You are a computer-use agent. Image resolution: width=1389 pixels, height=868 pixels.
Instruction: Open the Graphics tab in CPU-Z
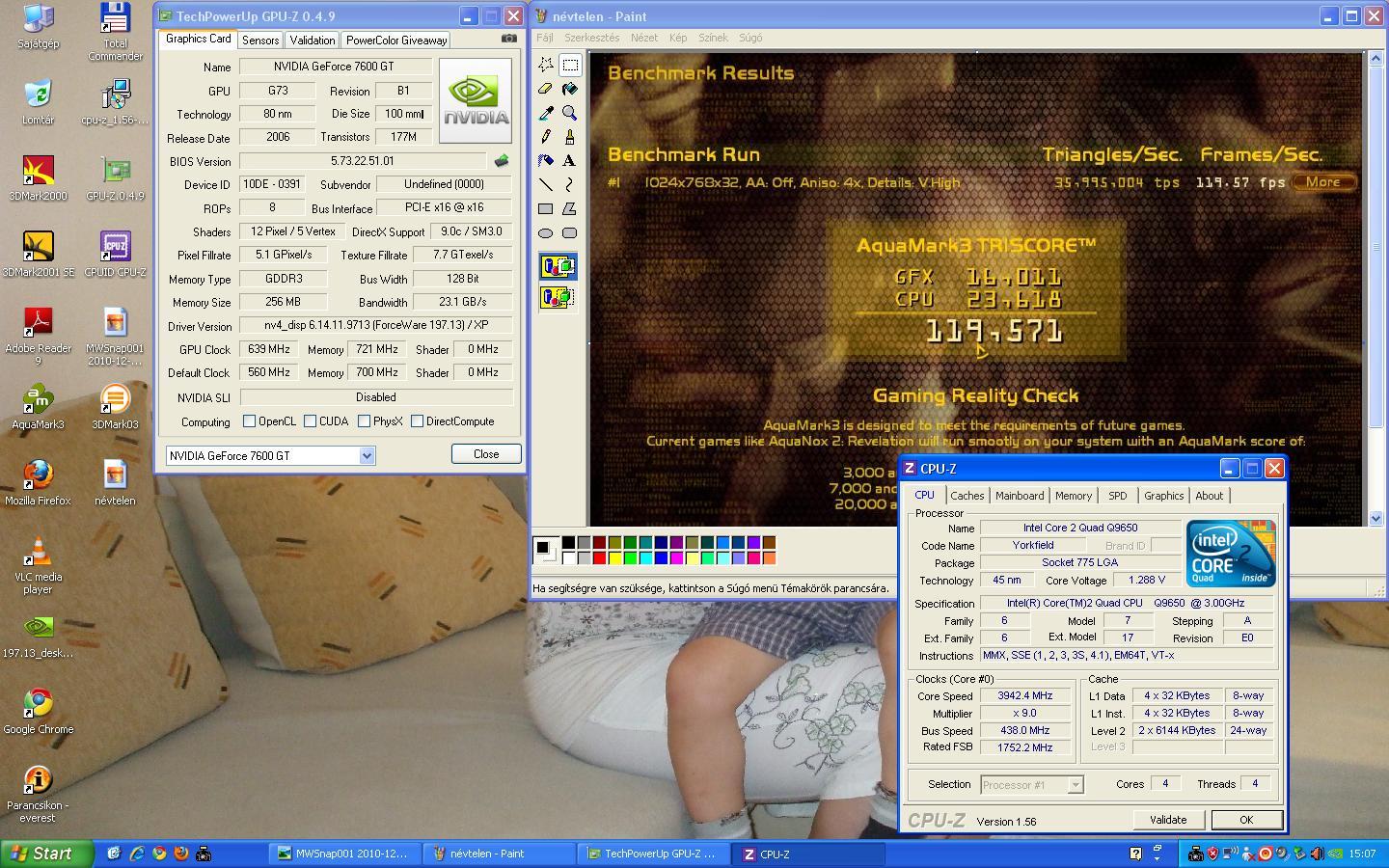click(1163, 496)
